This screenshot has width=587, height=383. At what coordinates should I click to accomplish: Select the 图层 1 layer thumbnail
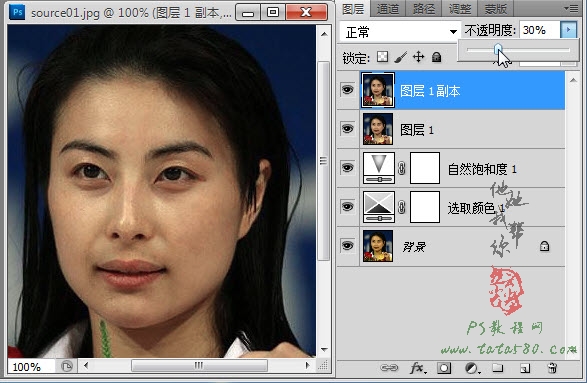point(378,129)
